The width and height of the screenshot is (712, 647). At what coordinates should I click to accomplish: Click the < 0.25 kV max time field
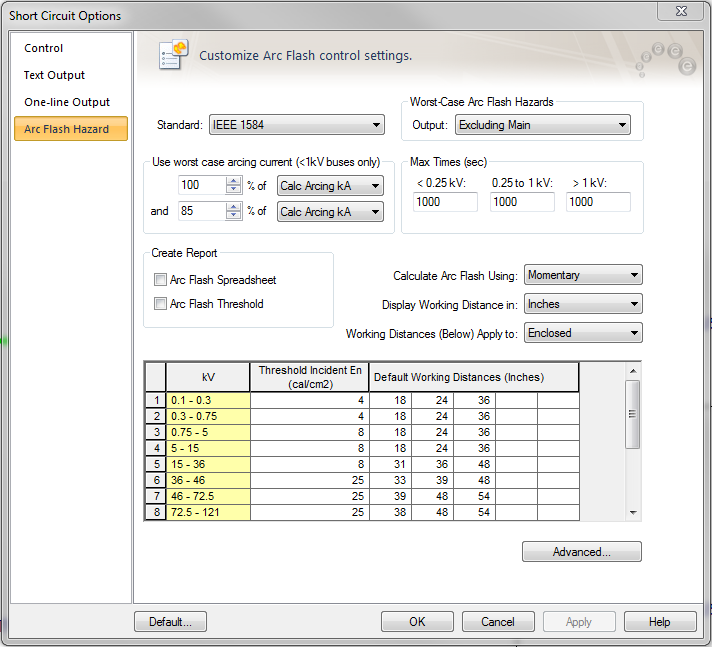point(445,202)
